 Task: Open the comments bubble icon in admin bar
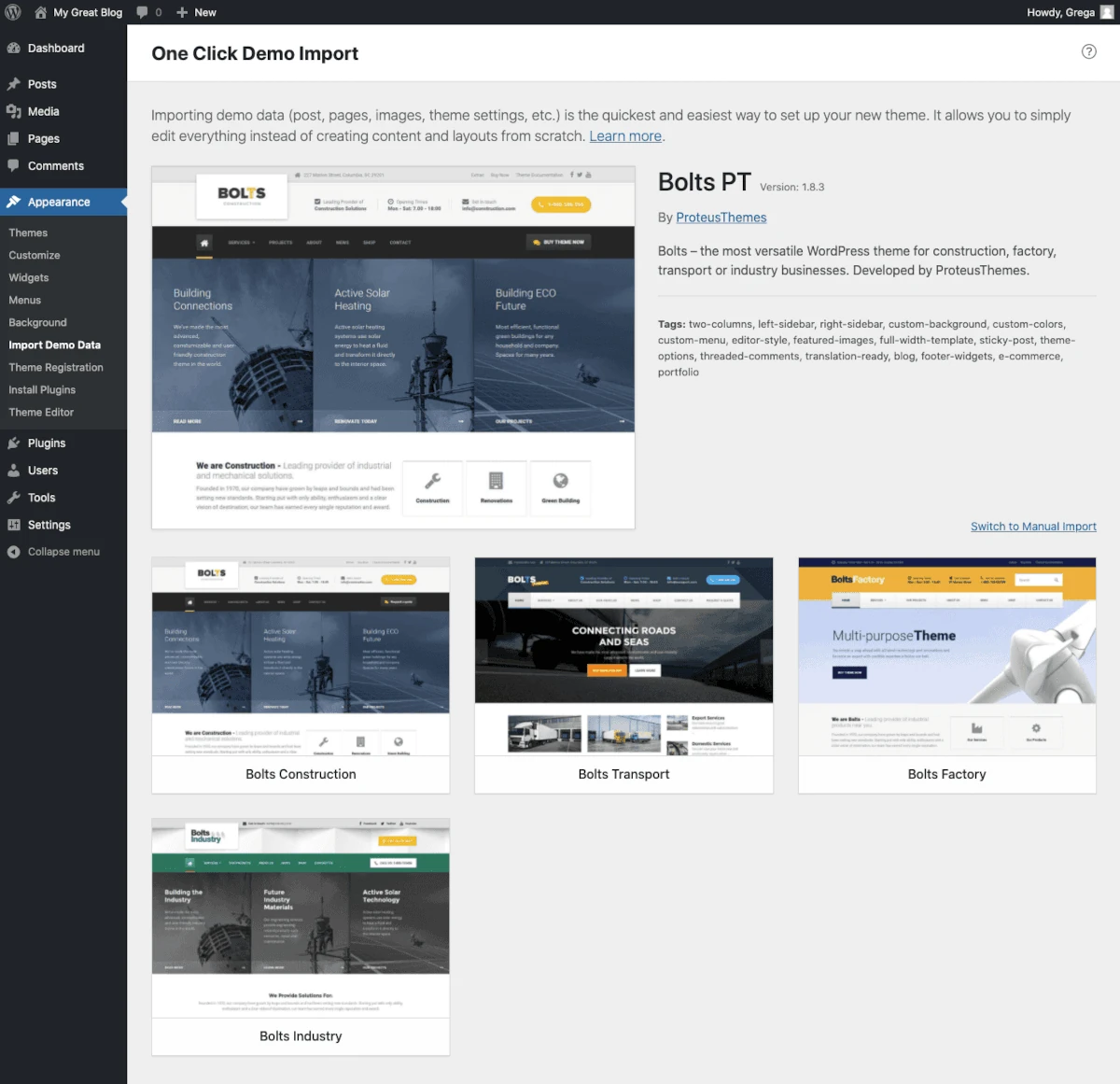pos(142,12)
